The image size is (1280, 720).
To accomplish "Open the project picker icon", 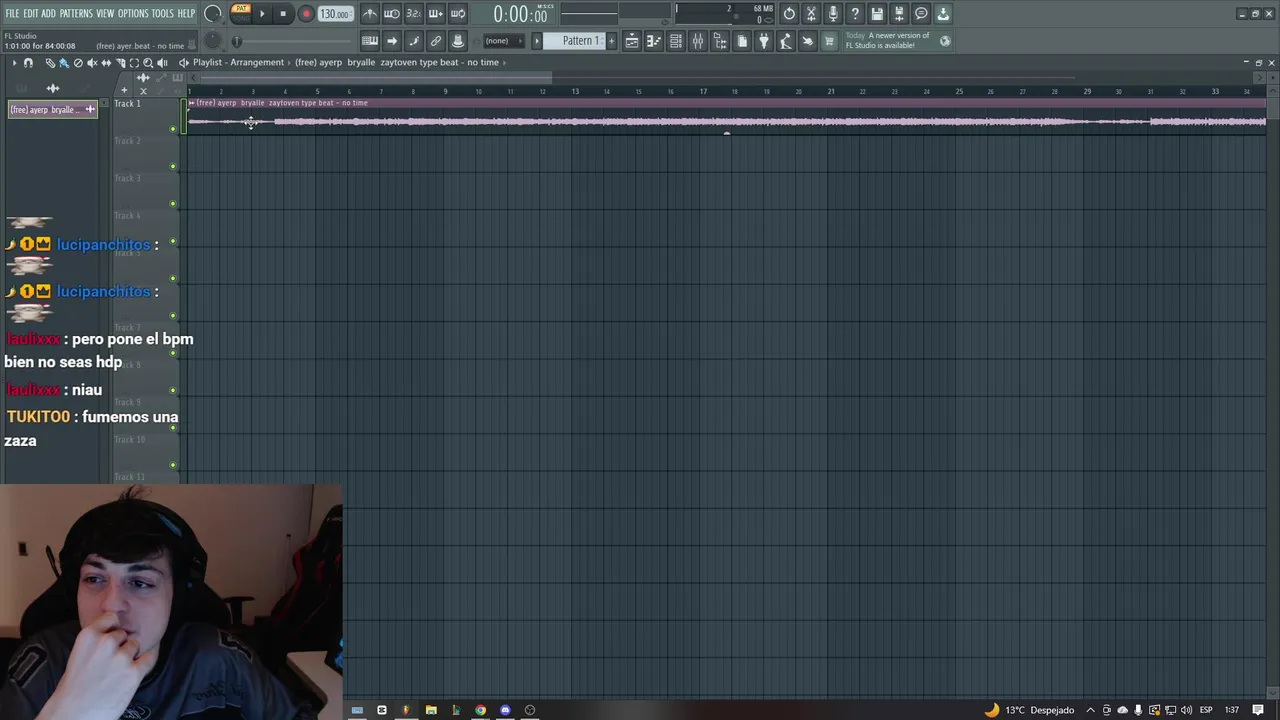I will tap(742, 41).
